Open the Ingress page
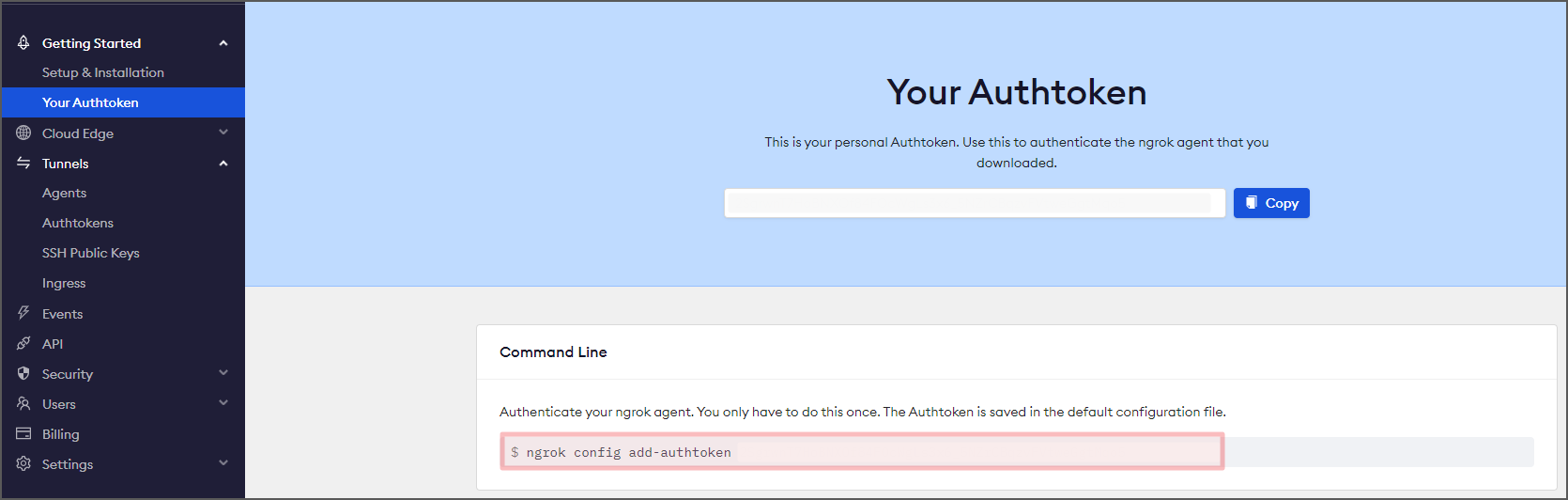 click(x=64, y=283)
